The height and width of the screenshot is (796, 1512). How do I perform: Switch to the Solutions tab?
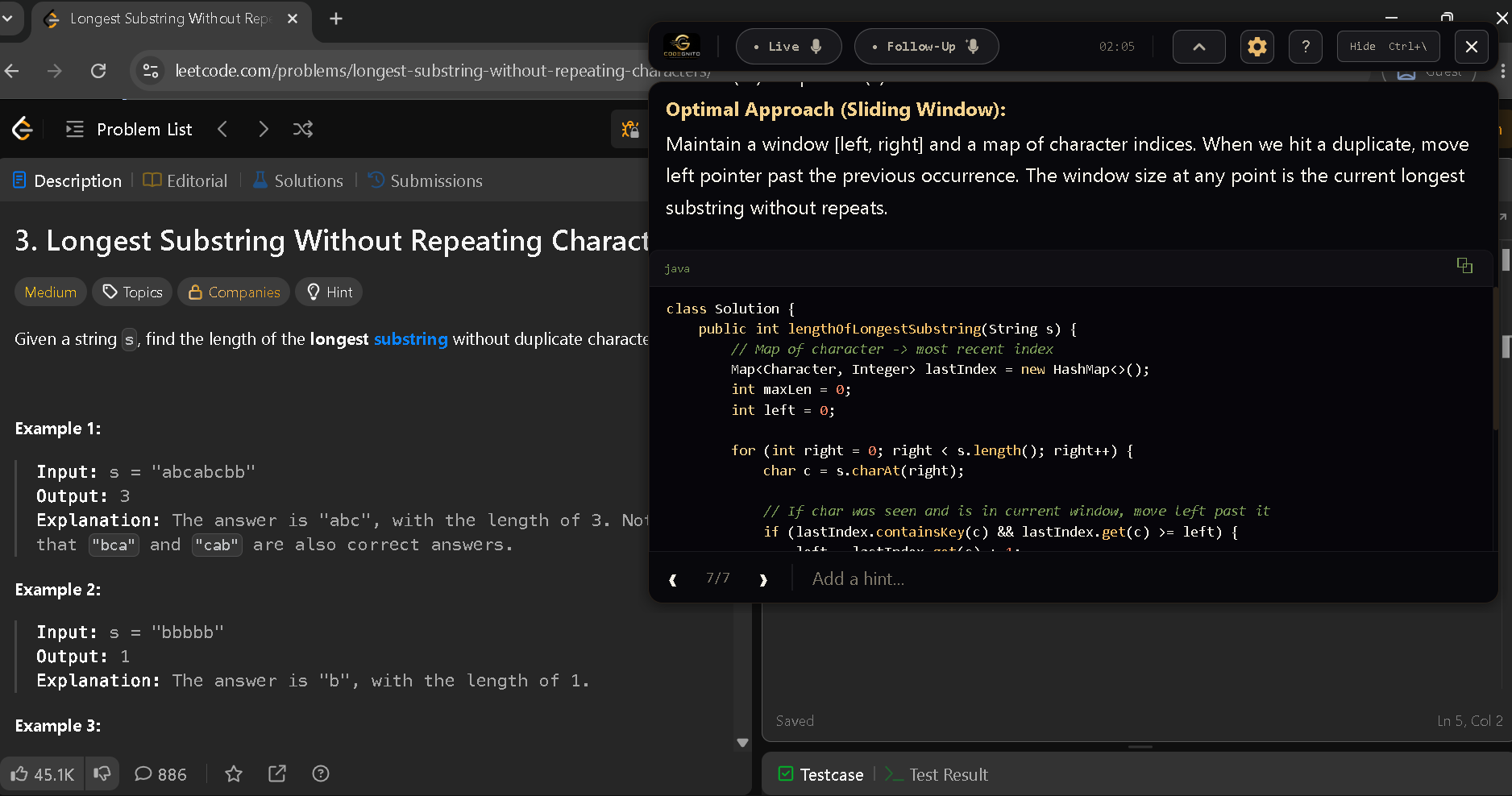[298, 180]
